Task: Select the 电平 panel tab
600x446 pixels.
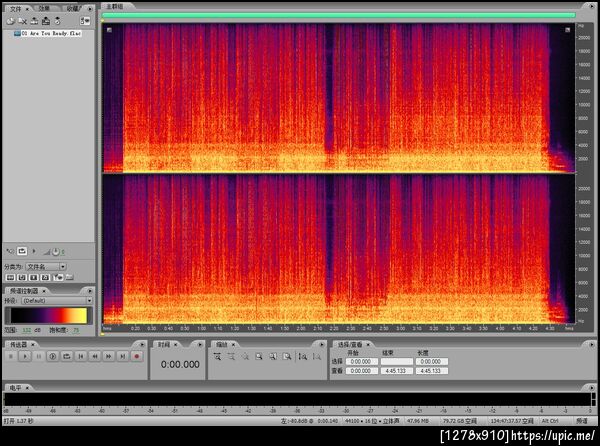Action: 16,388
